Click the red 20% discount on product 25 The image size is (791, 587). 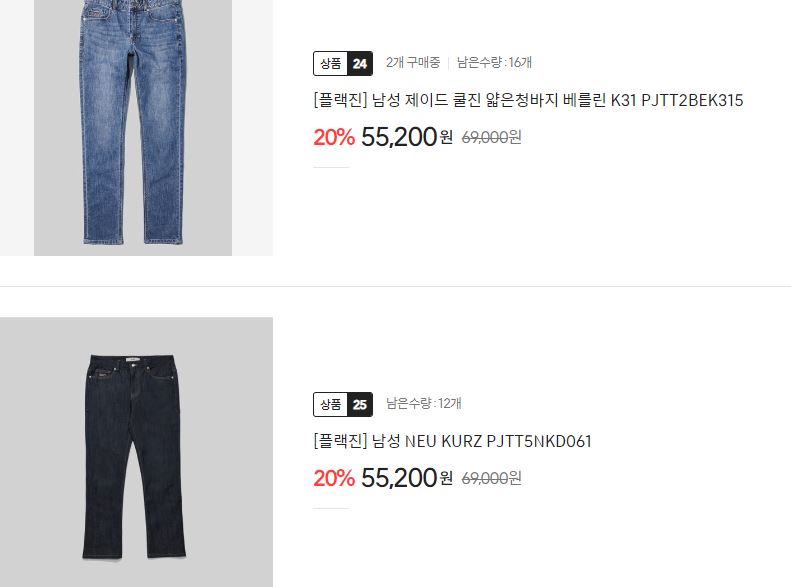pyautogui.click(x=334, y=478)
